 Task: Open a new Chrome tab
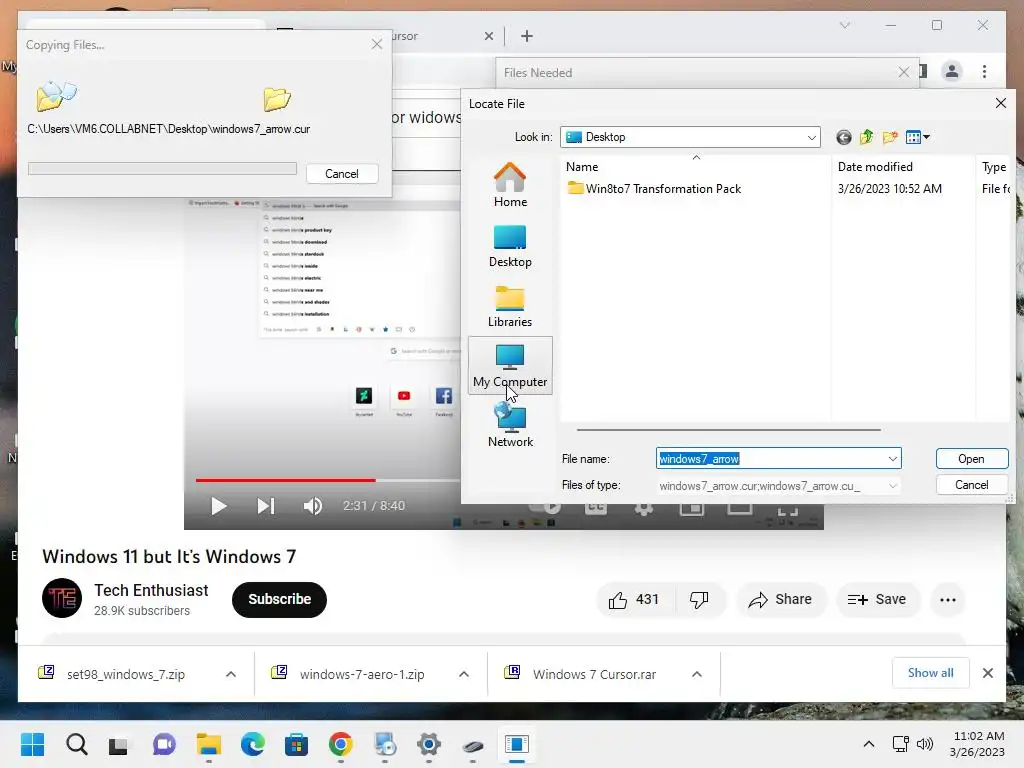click(527, 36)
